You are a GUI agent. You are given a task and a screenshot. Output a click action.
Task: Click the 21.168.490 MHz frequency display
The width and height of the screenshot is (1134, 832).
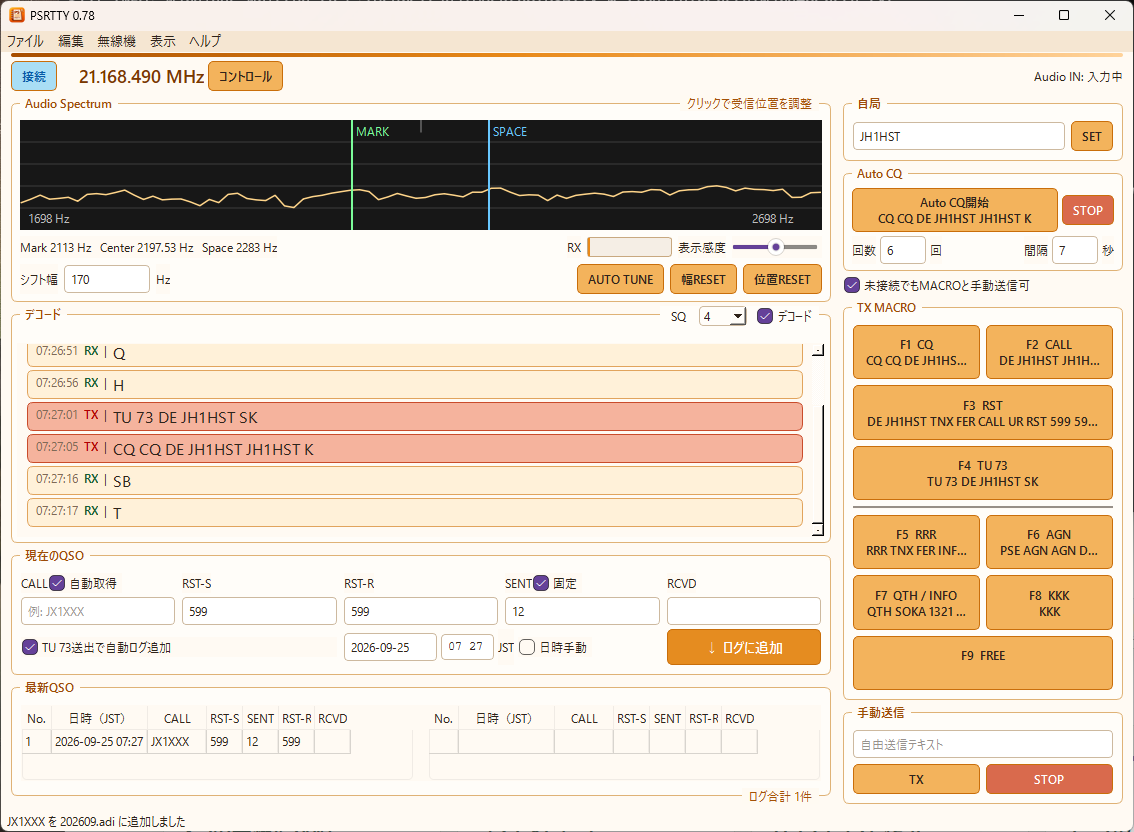142,76
